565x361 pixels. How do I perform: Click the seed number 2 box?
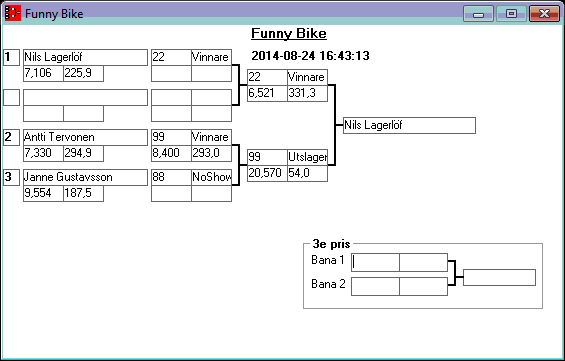tap(12, 138)
